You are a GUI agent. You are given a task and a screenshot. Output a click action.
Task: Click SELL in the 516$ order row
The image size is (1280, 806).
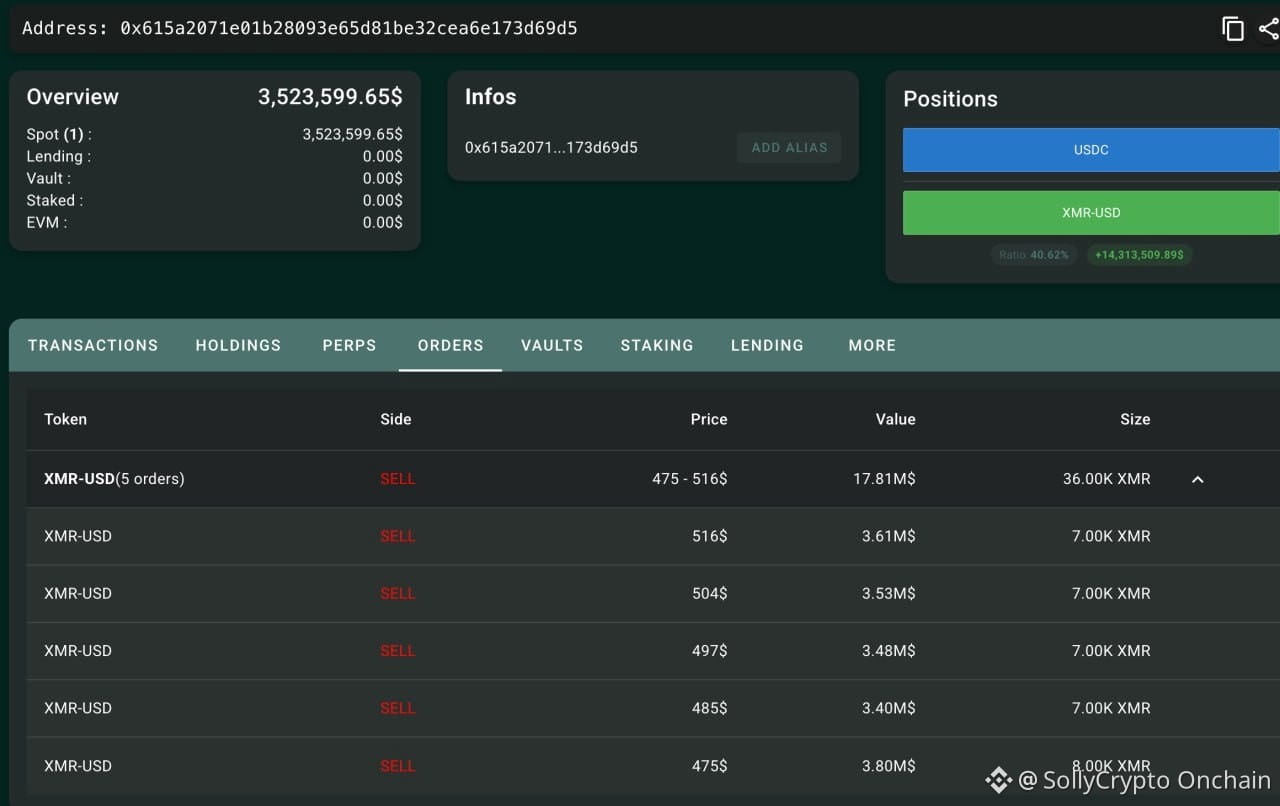pyautogui.click(x=397, y=536)
